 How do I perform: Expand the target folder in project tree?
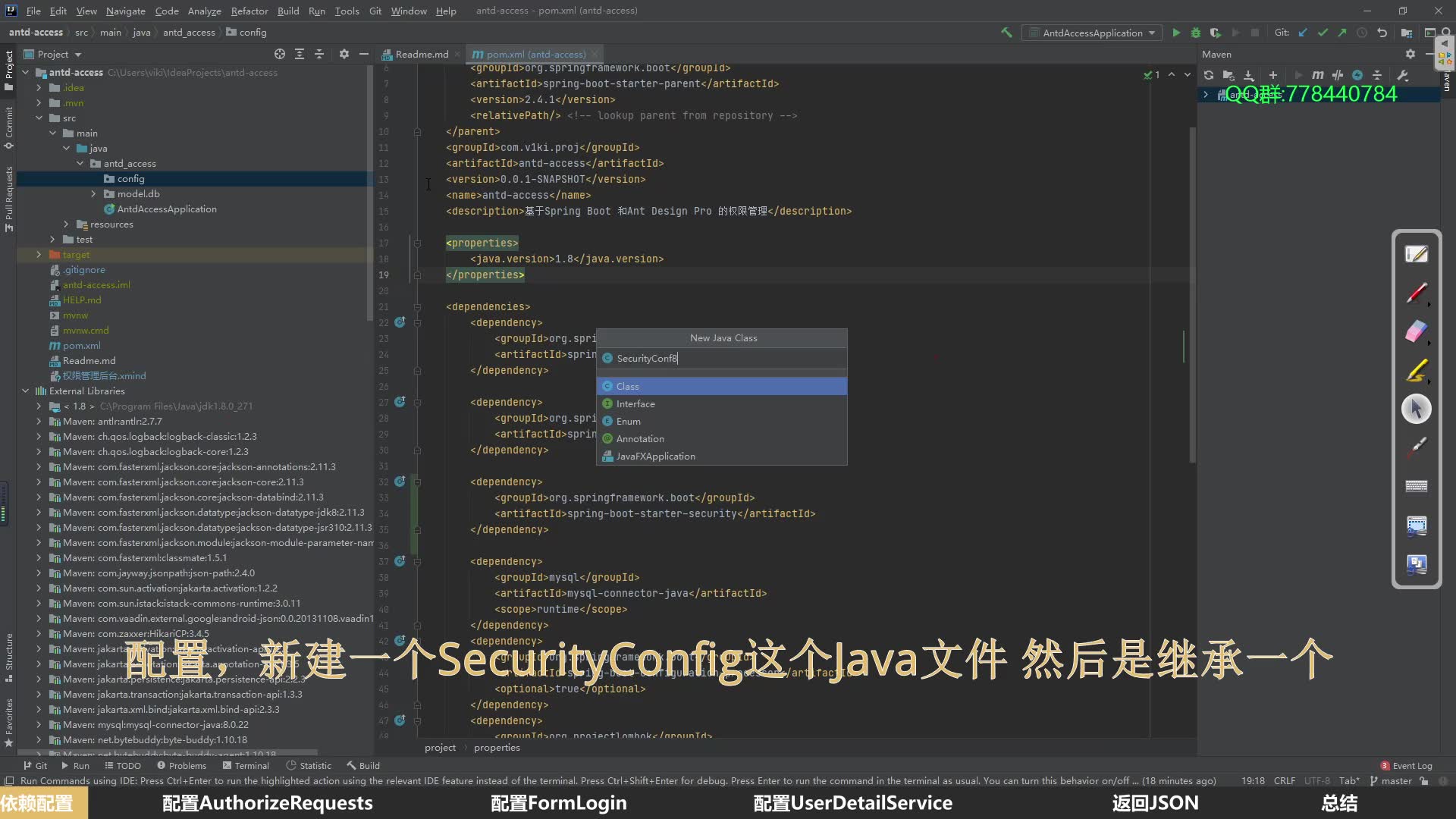click(38, 254)
